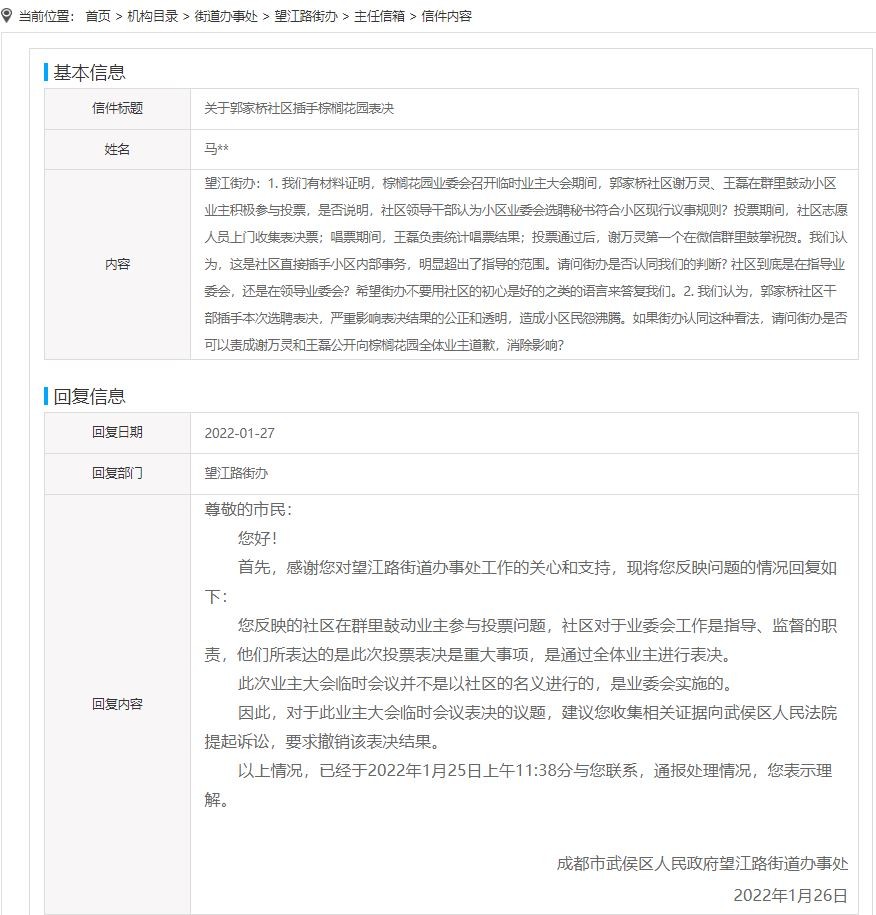Click the greeting 尊敬的市民 in reply
Image resolution: width=876 pixels, height=915 pixels.
point(248,509)
